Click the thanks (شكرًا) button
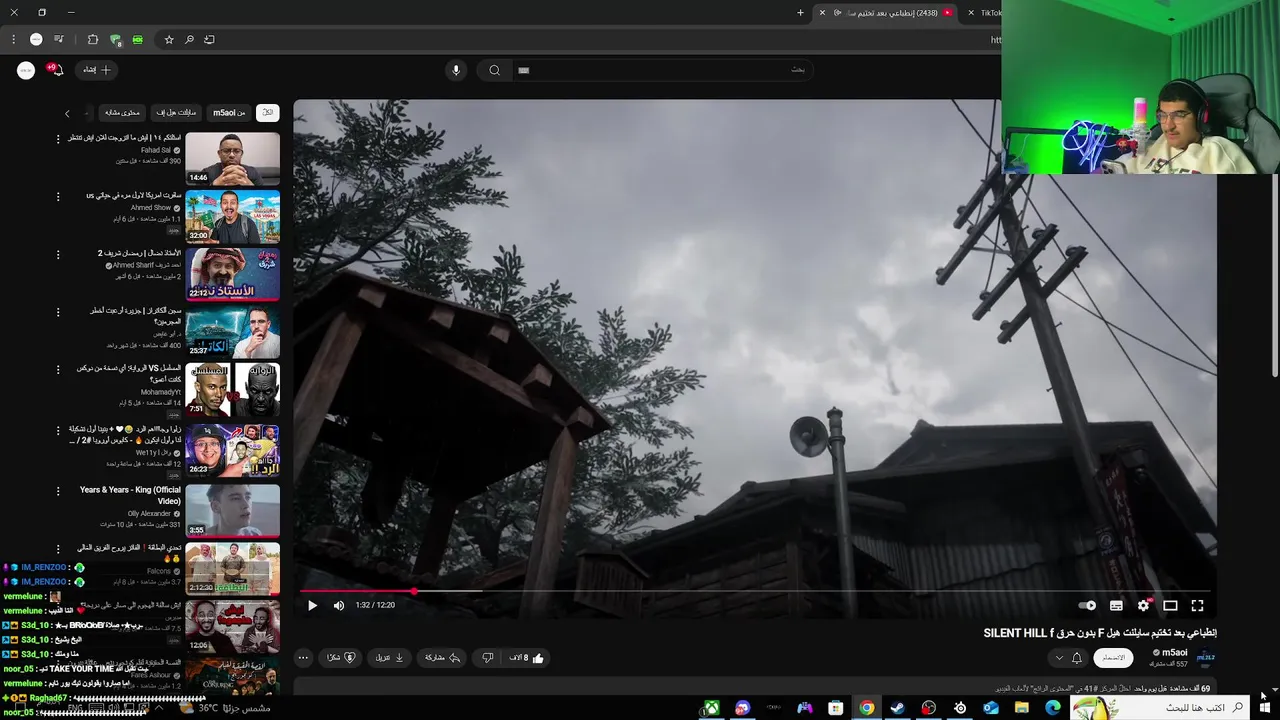1280x720 pixels. pos(341,658)
